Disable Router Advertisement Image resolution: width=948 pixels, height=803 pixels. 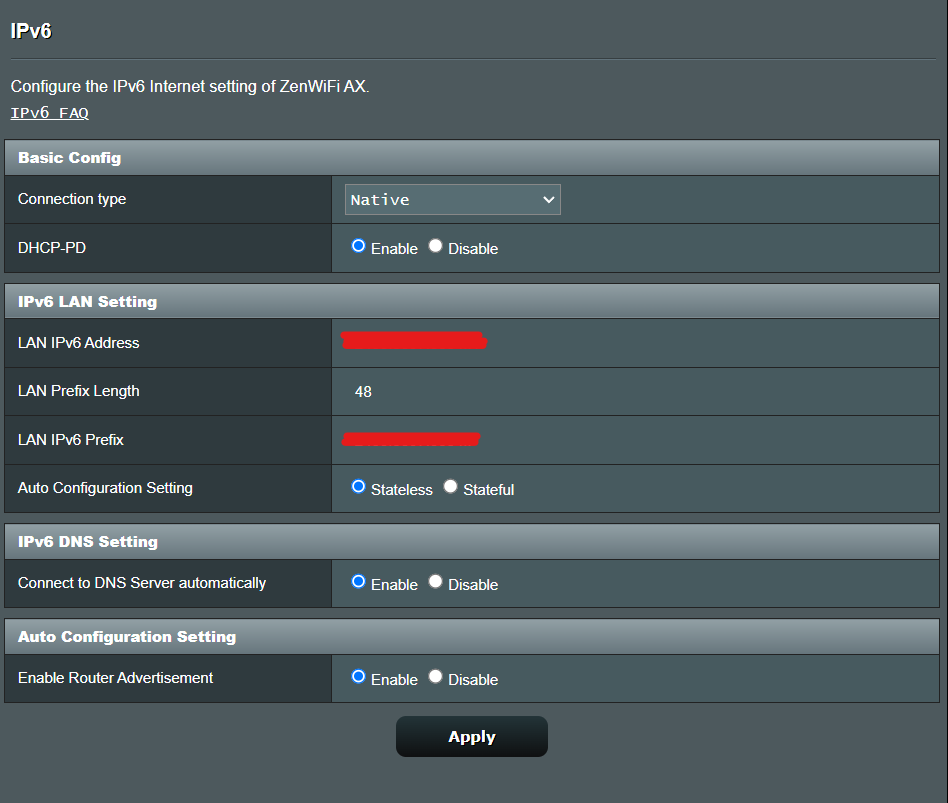pos(434,677)
